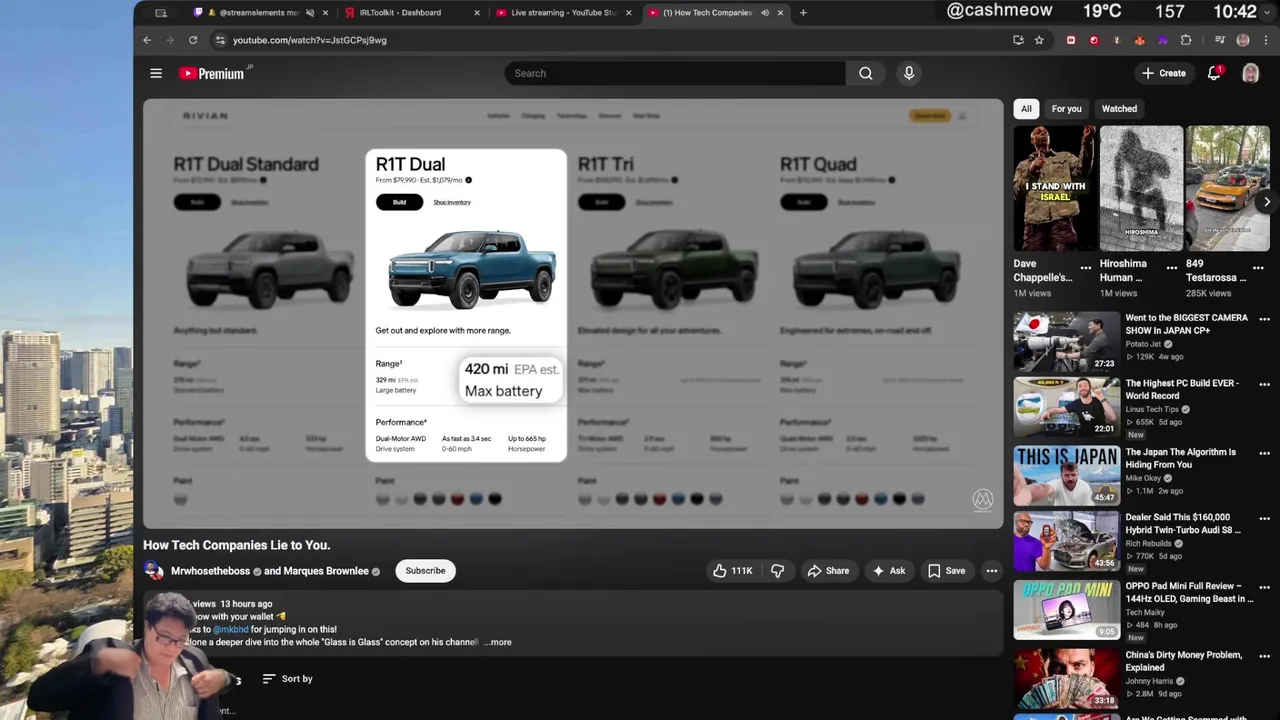This screenshot has width=1280, height=720.
Task: Open a new browser tab with the plus icon
Action: (x=803, y=13)
